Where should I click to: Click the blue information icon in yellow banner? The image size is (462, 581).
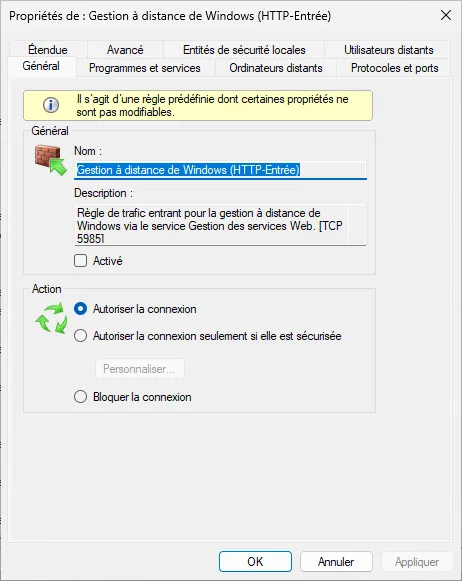click(x=51, y=105)
